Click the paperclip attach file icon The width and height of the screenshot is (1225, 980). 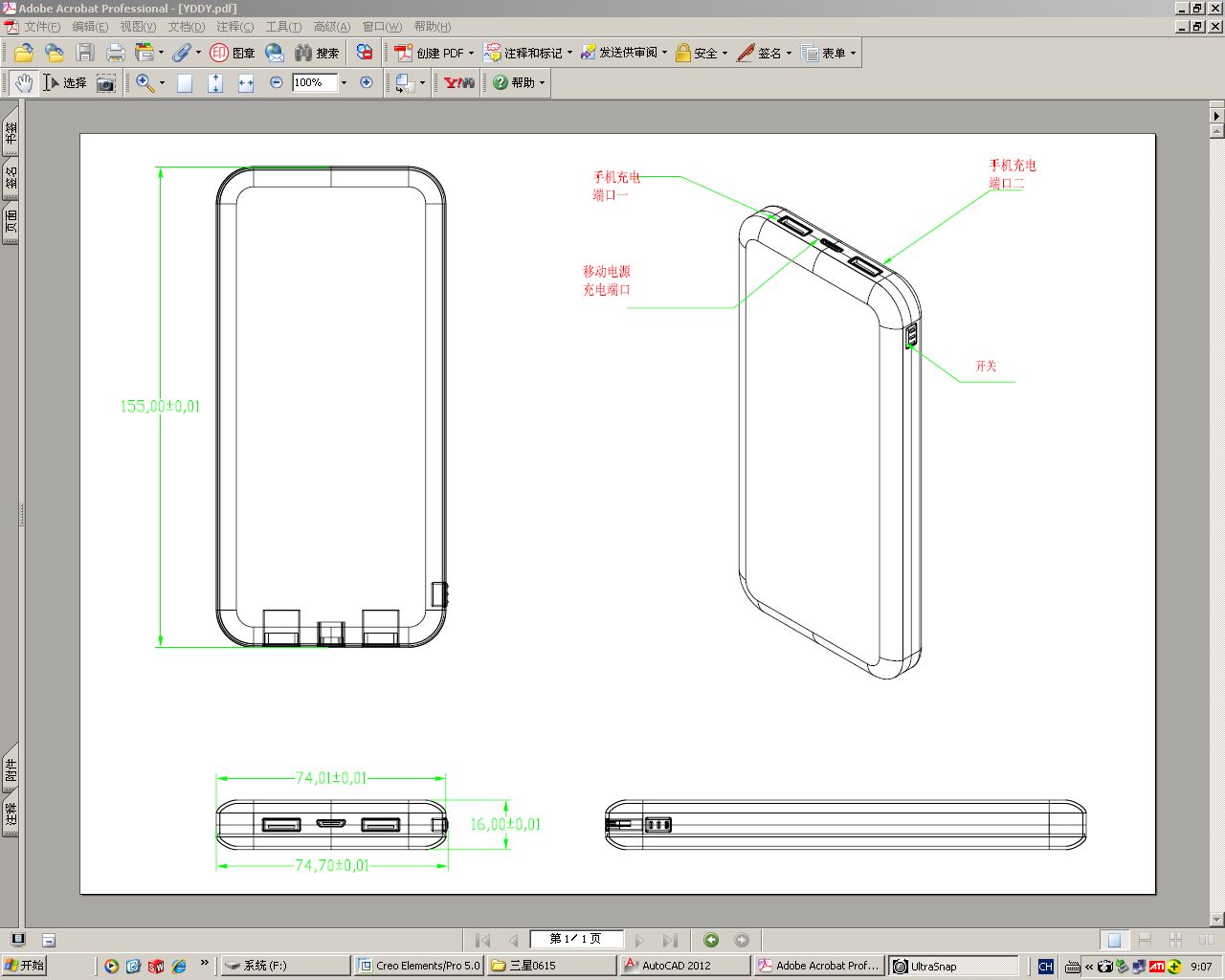coord(181,54)
